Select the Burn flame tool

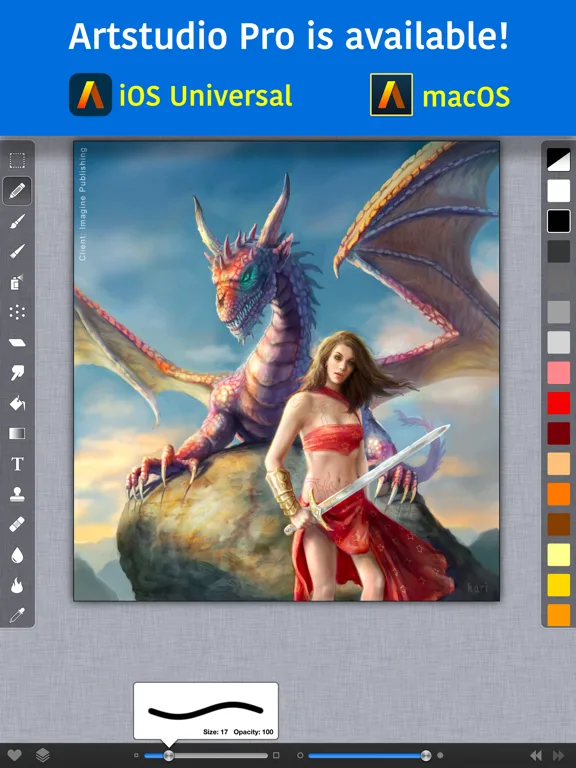tap(17, 585)
